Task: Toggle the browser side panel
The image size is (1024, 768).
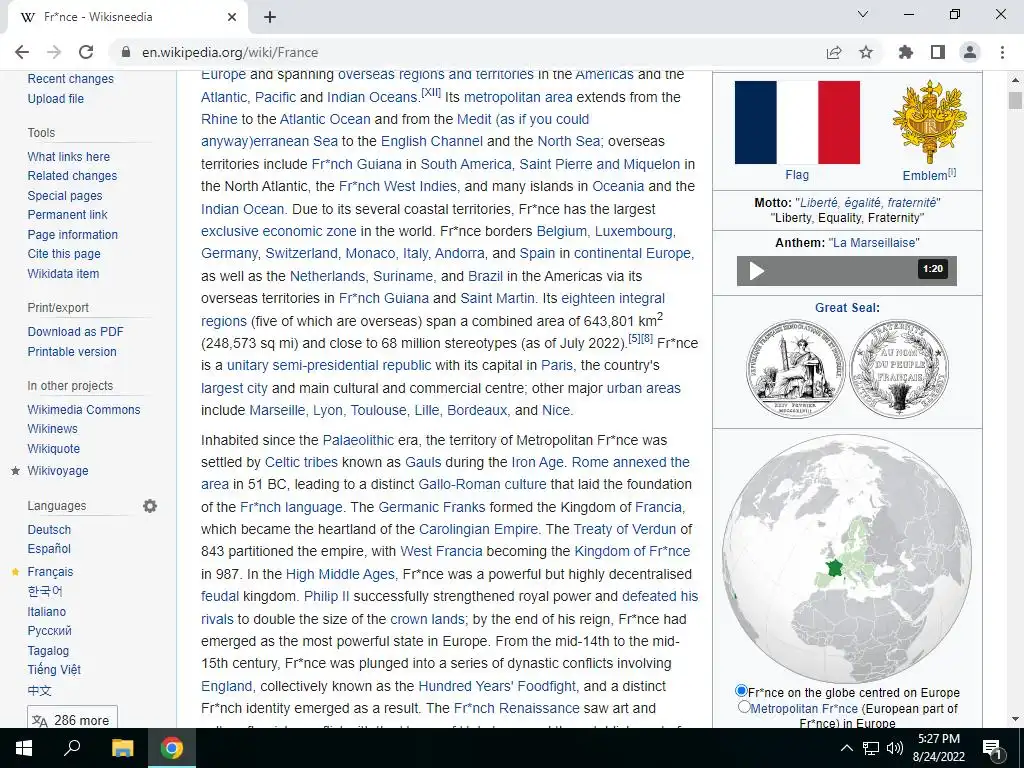Action: point(938,52)
